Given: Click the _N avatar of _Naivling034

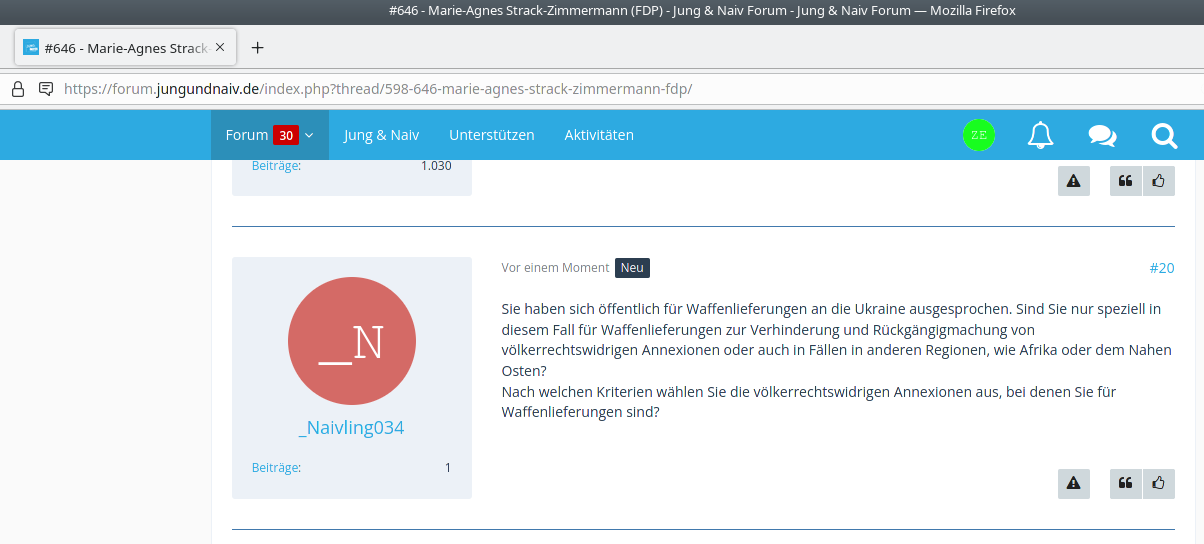Looking at the screenshot, I should coord(351,341).
